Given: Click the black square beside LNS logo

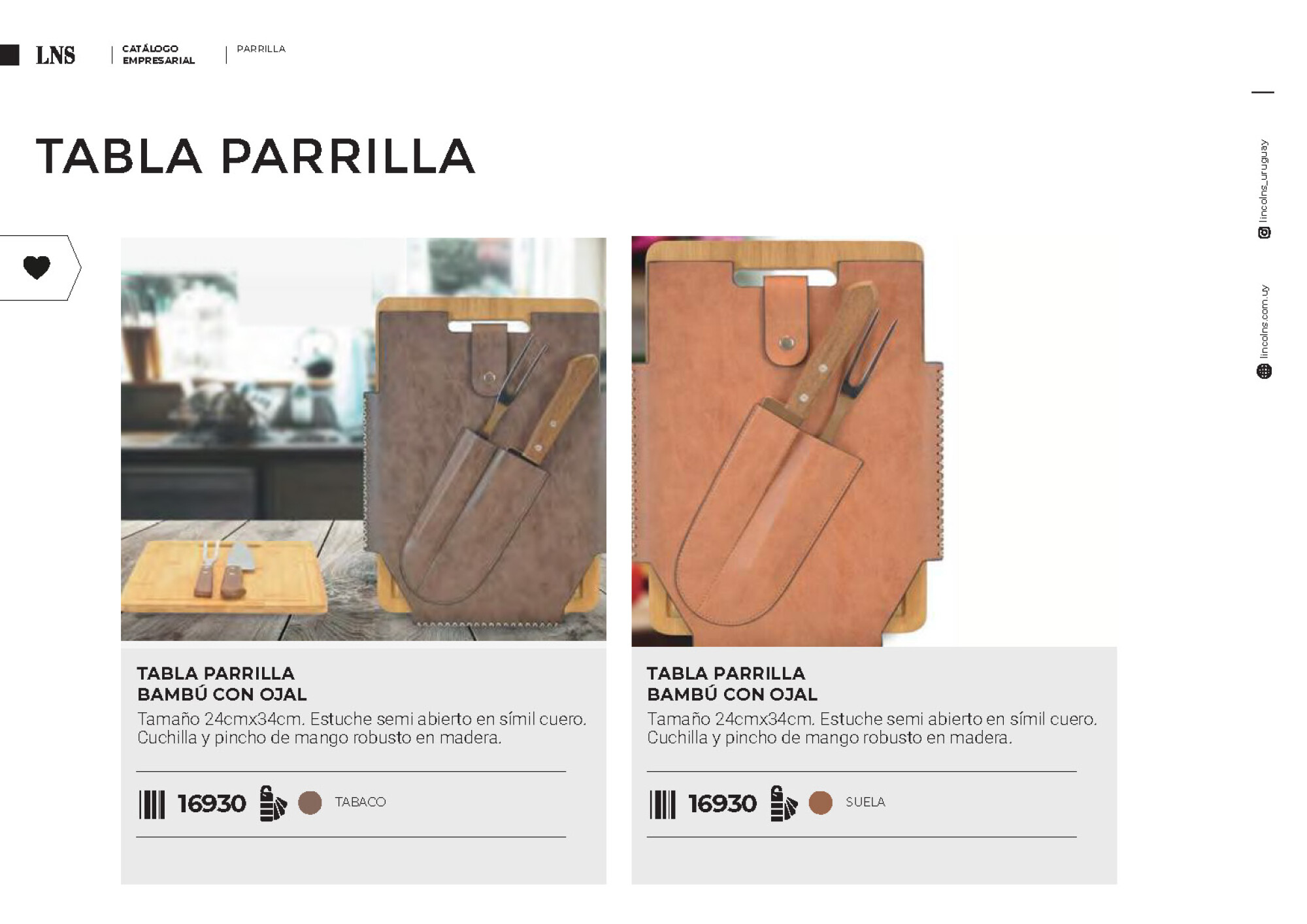Looking at the screenshot, I should 9,55.
